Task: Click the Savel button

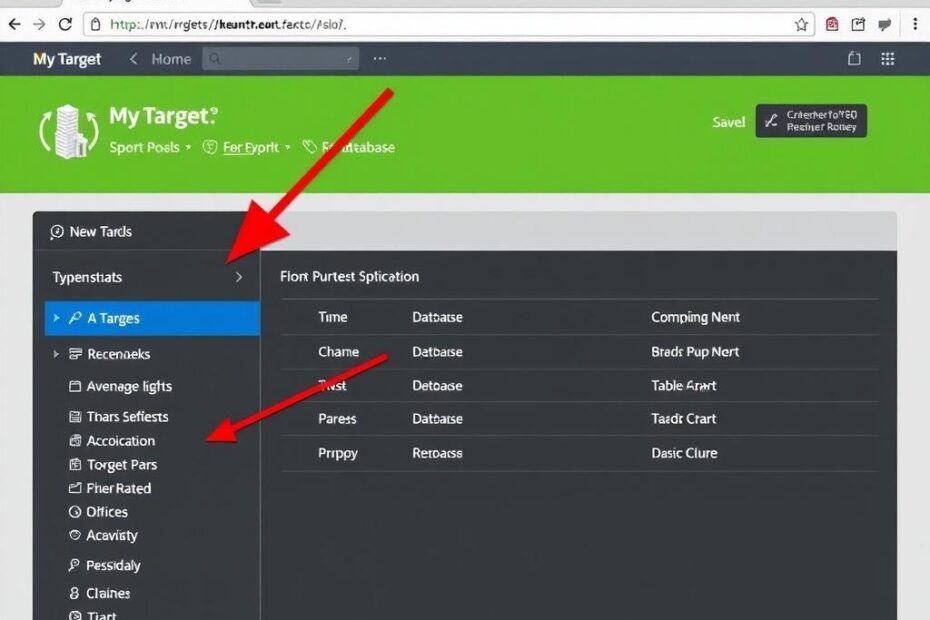Action: tap(728, 122)
